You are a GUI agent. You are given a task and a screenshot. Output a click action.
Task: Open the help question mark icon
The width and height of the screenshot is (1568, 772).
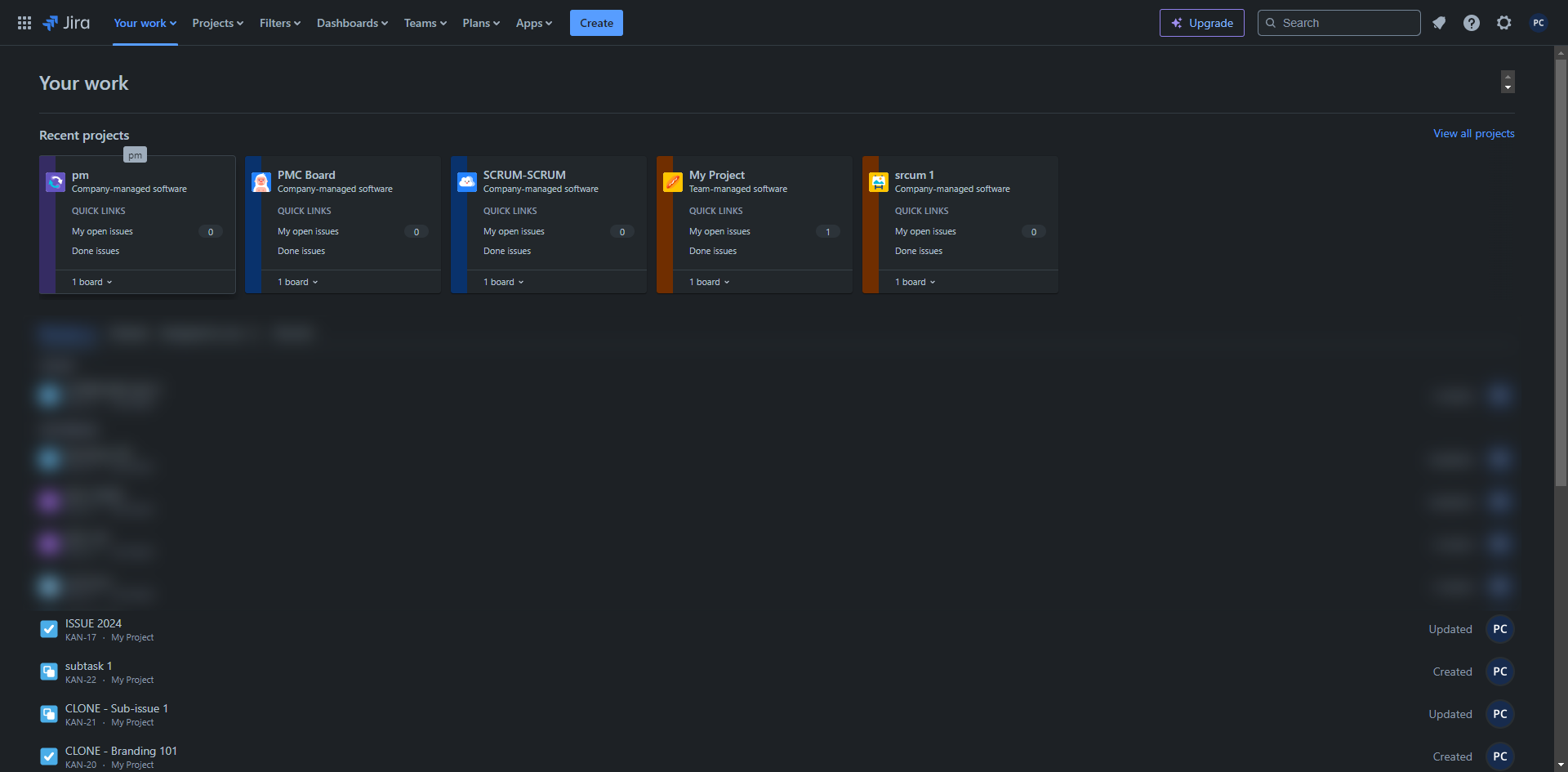[1472, 23]
